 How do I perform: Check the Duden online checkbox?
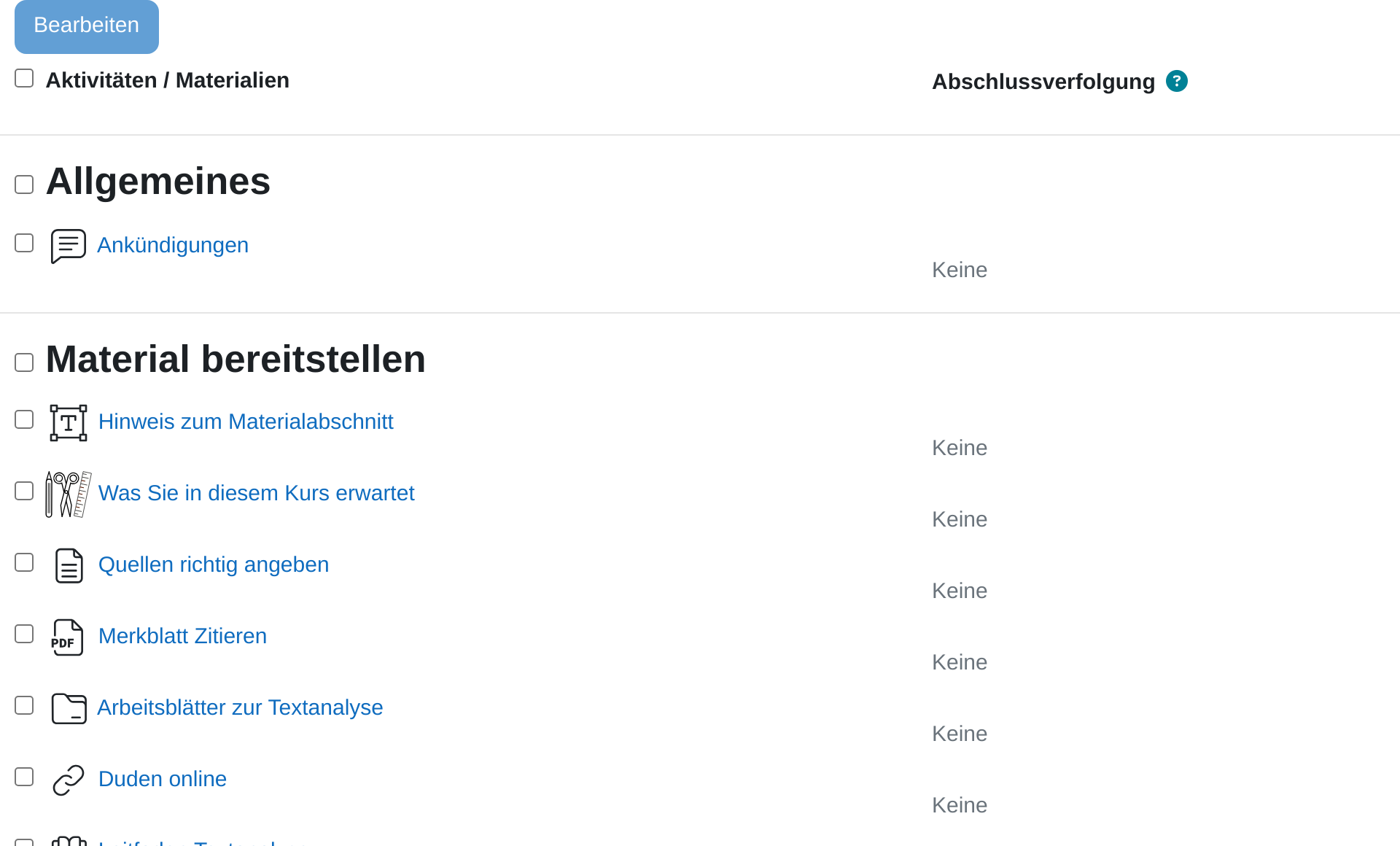click(x=24, y=777)
